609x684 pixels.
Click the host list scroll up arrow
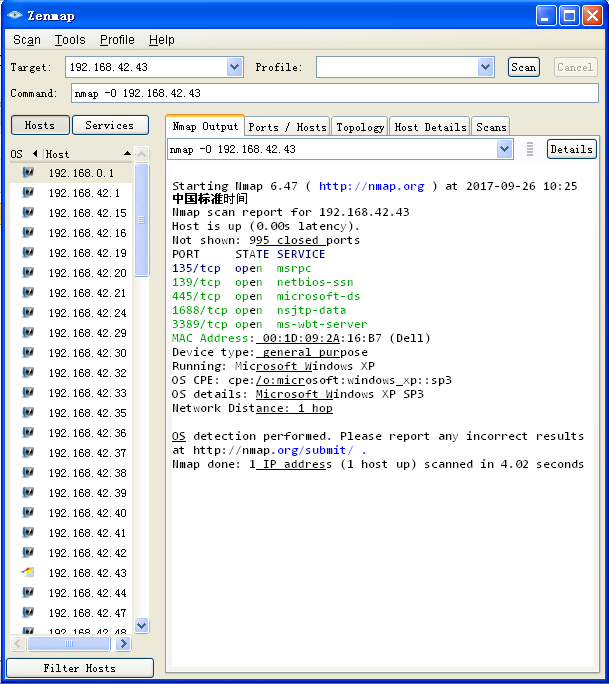(x=141, y=154)
